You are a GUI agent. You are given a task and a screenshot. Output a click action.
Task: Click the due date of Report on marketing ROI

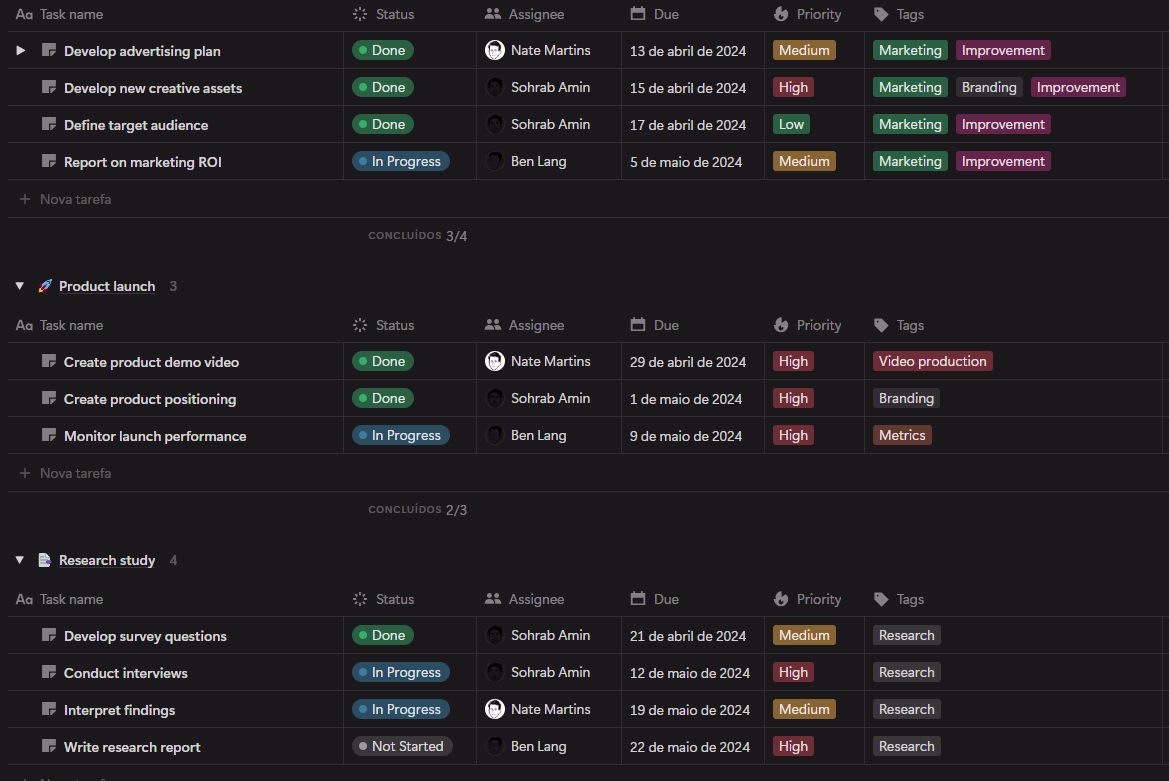click(686, 162)
